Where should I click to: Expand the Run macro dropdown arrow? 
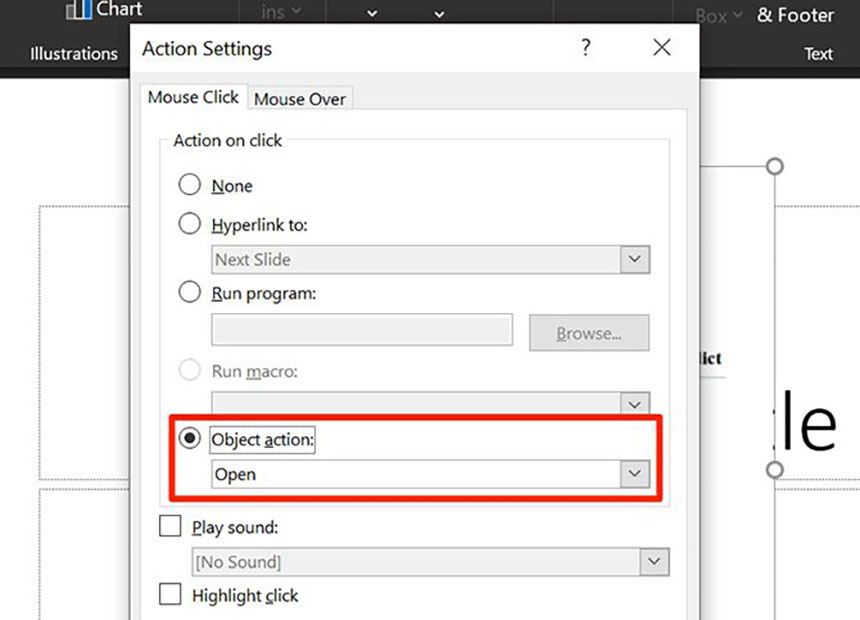tap(634, 404)
